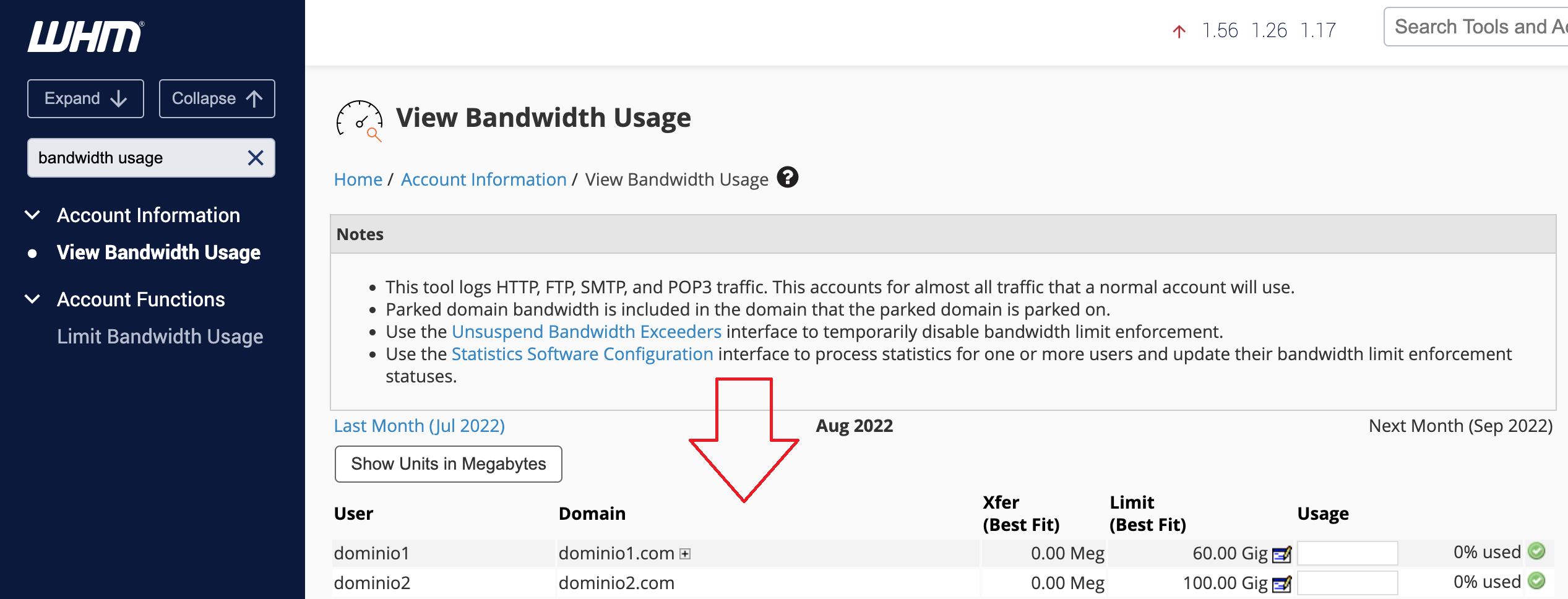Click the Limit (Best Fit) column header
The height and width of the screenshot is (599, 1568).
point(1148,514)
